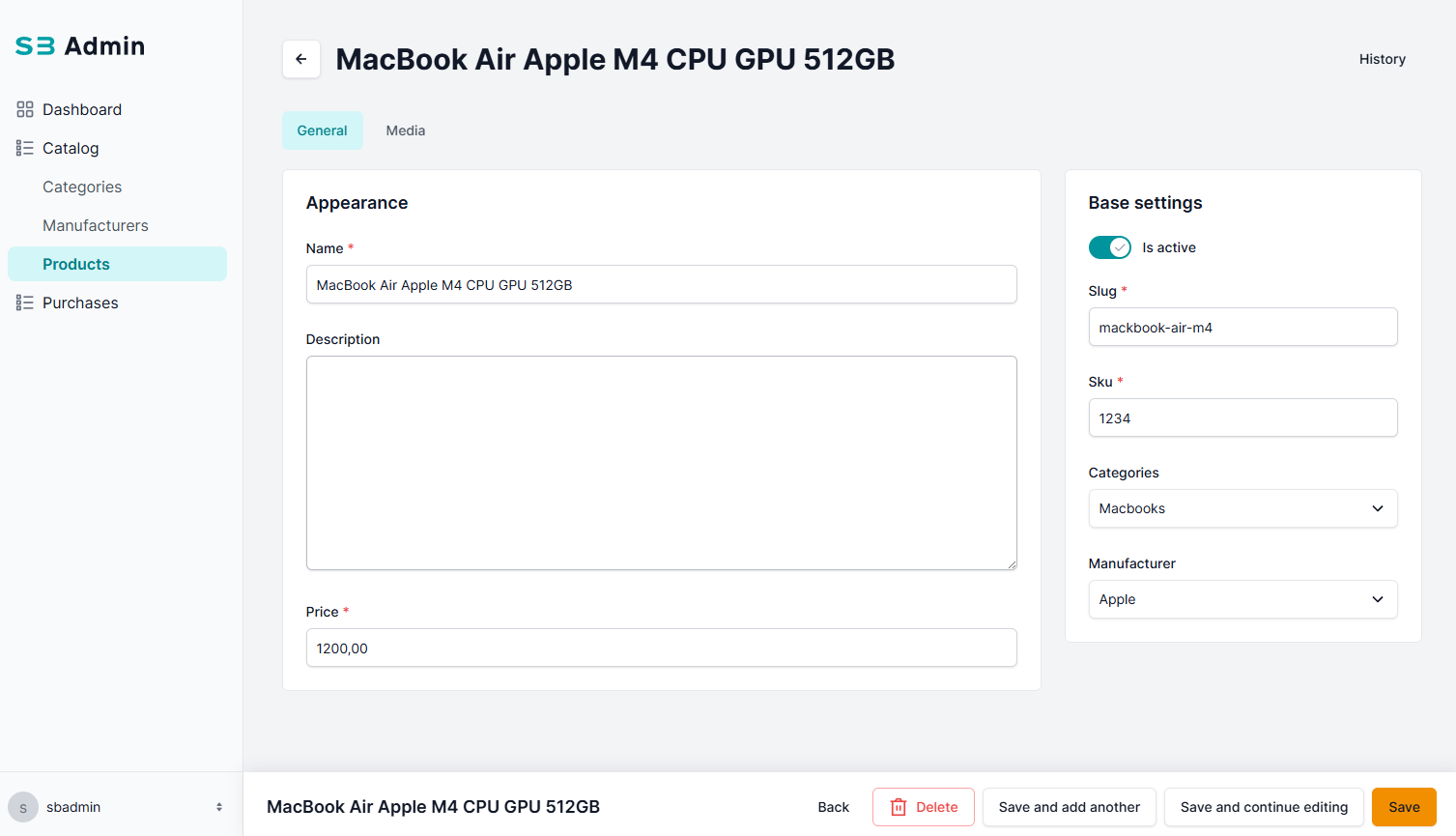Switch to the General tab

pyautogui.click(x=323, y=130)
